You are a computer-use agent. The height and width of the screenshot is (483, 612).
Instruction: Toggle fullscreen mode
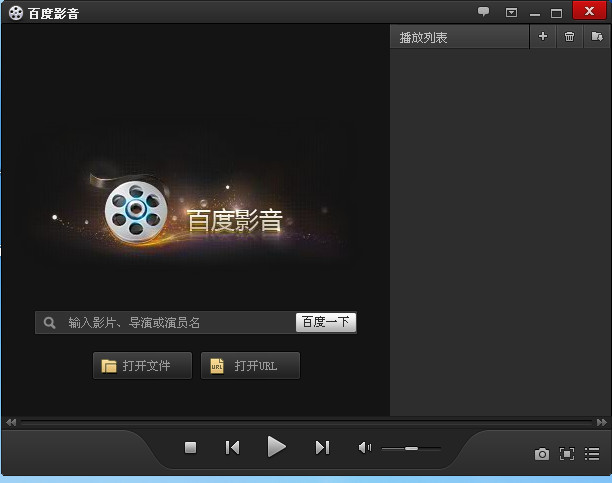[567, 454]
